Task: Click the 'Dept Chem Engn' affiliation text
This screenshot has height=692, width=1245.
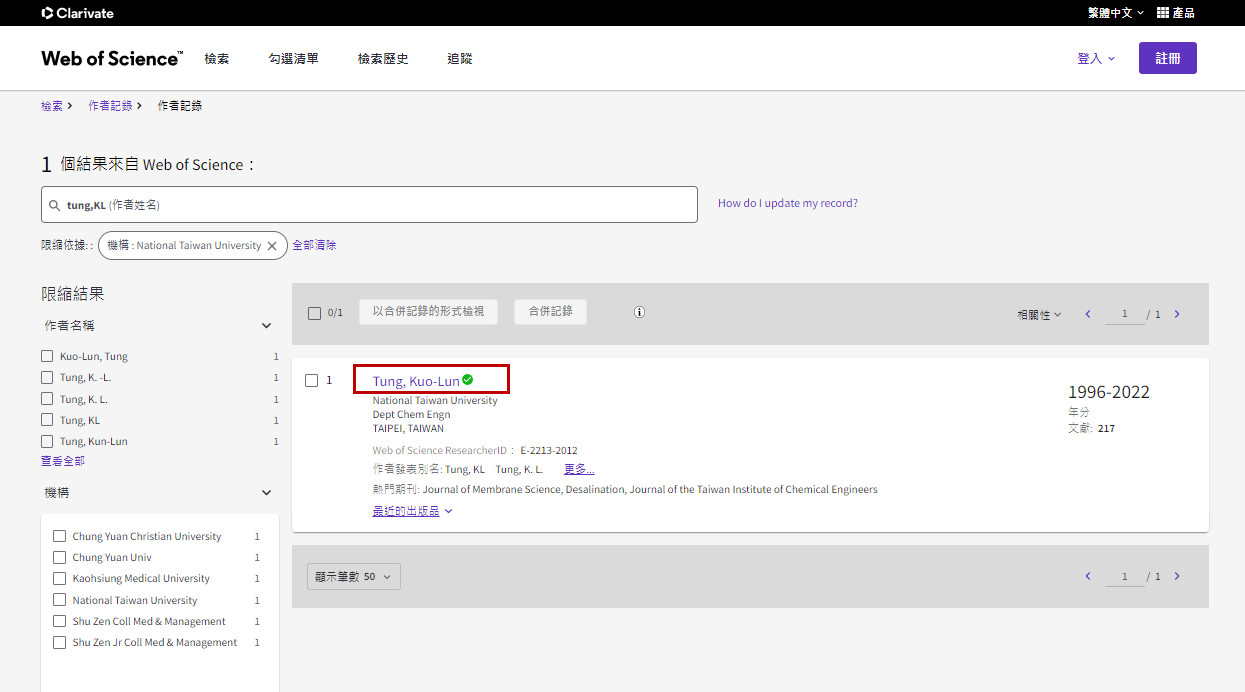Action: coord(411,415)
